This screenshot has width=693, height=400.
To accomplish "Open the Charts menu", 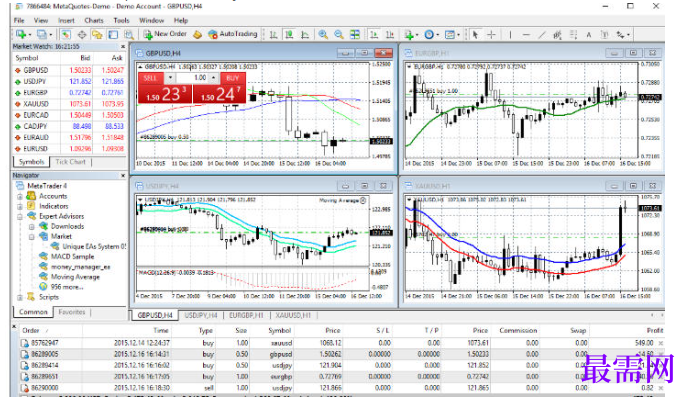I will pyautogui.click(x=94, y=20).
